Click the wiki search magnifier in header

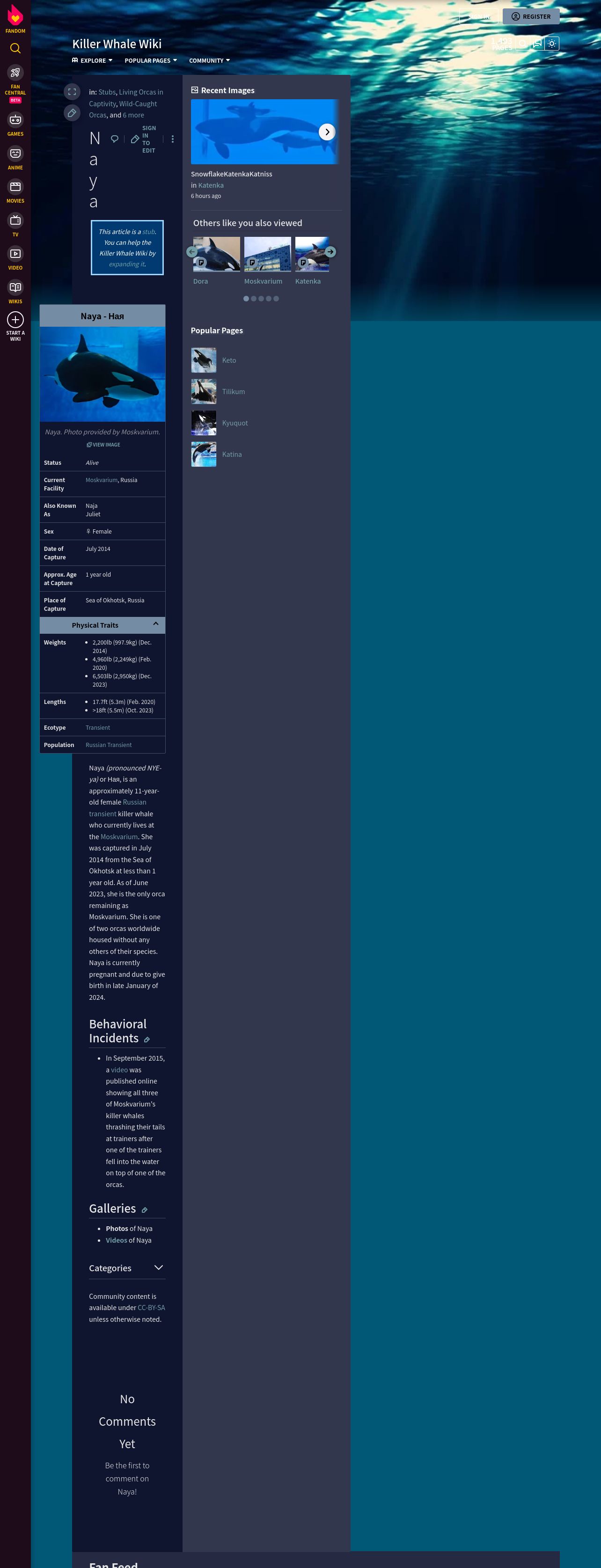(x=522, y=43)
